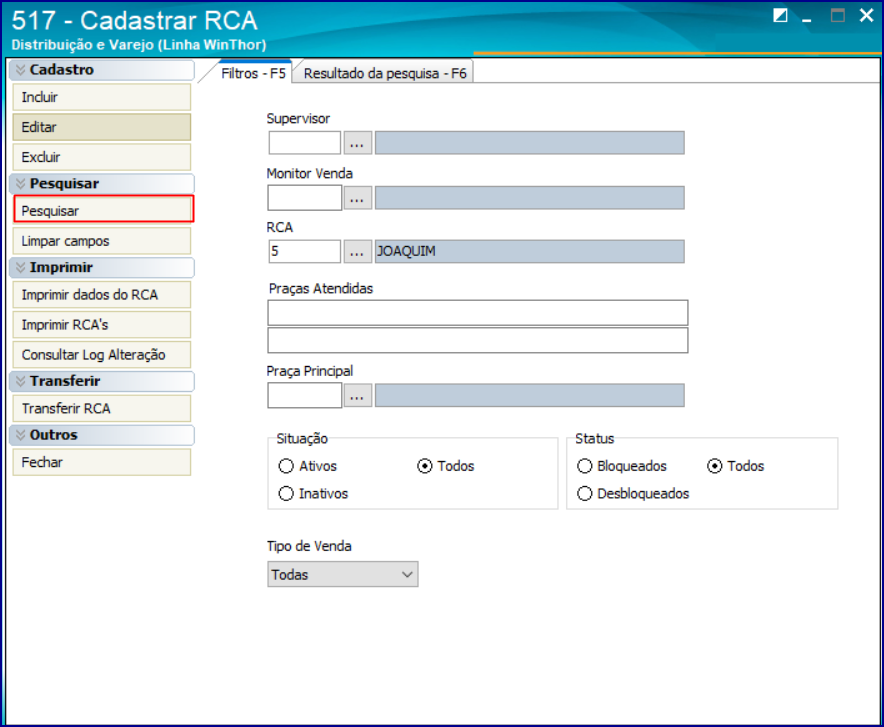Viewport: 884px width, 727px height.
Task: Focus the Supervisor code input field
Action: click(305, 143)
